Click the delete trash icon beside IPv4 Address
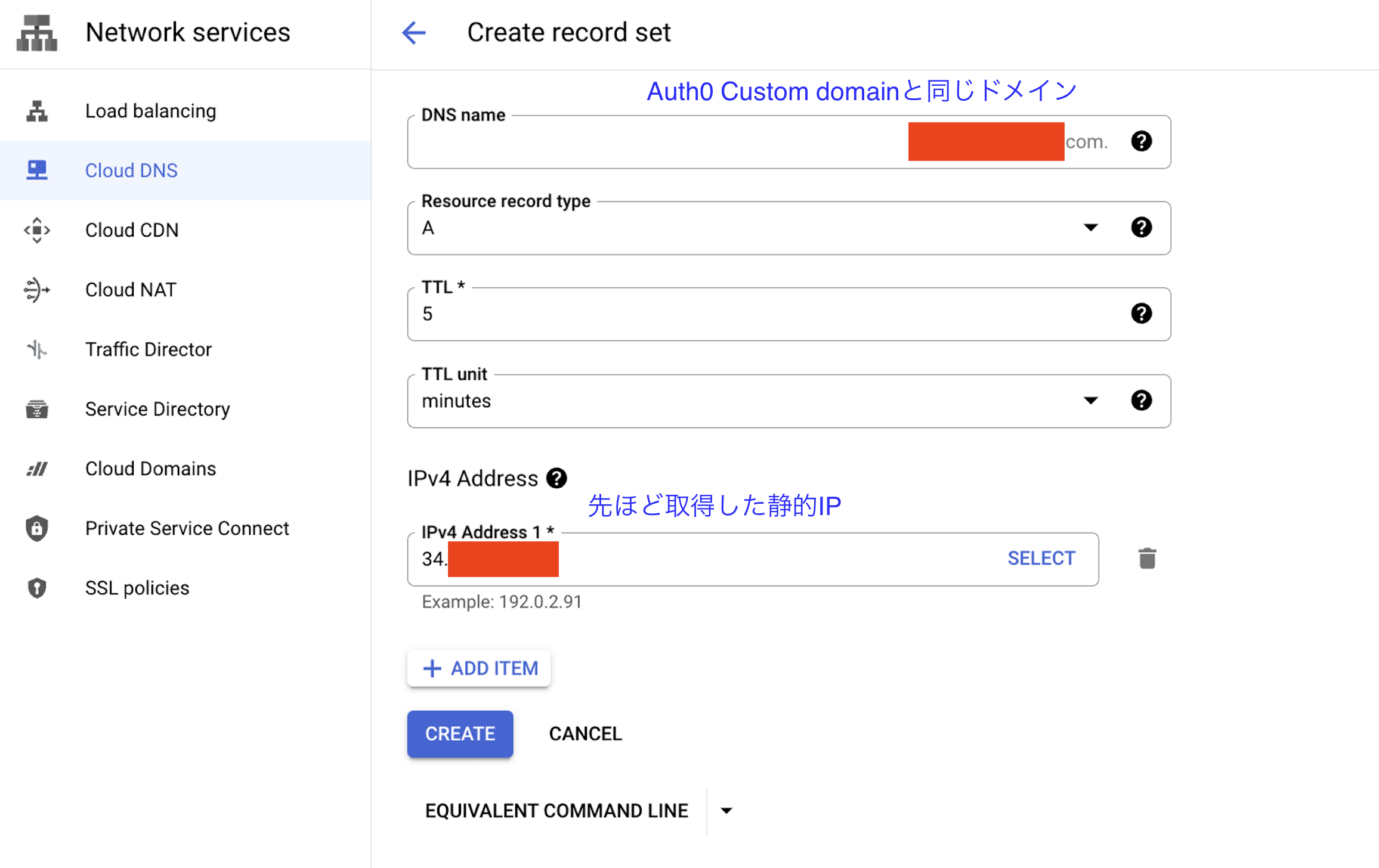 tap(1147, 559)
